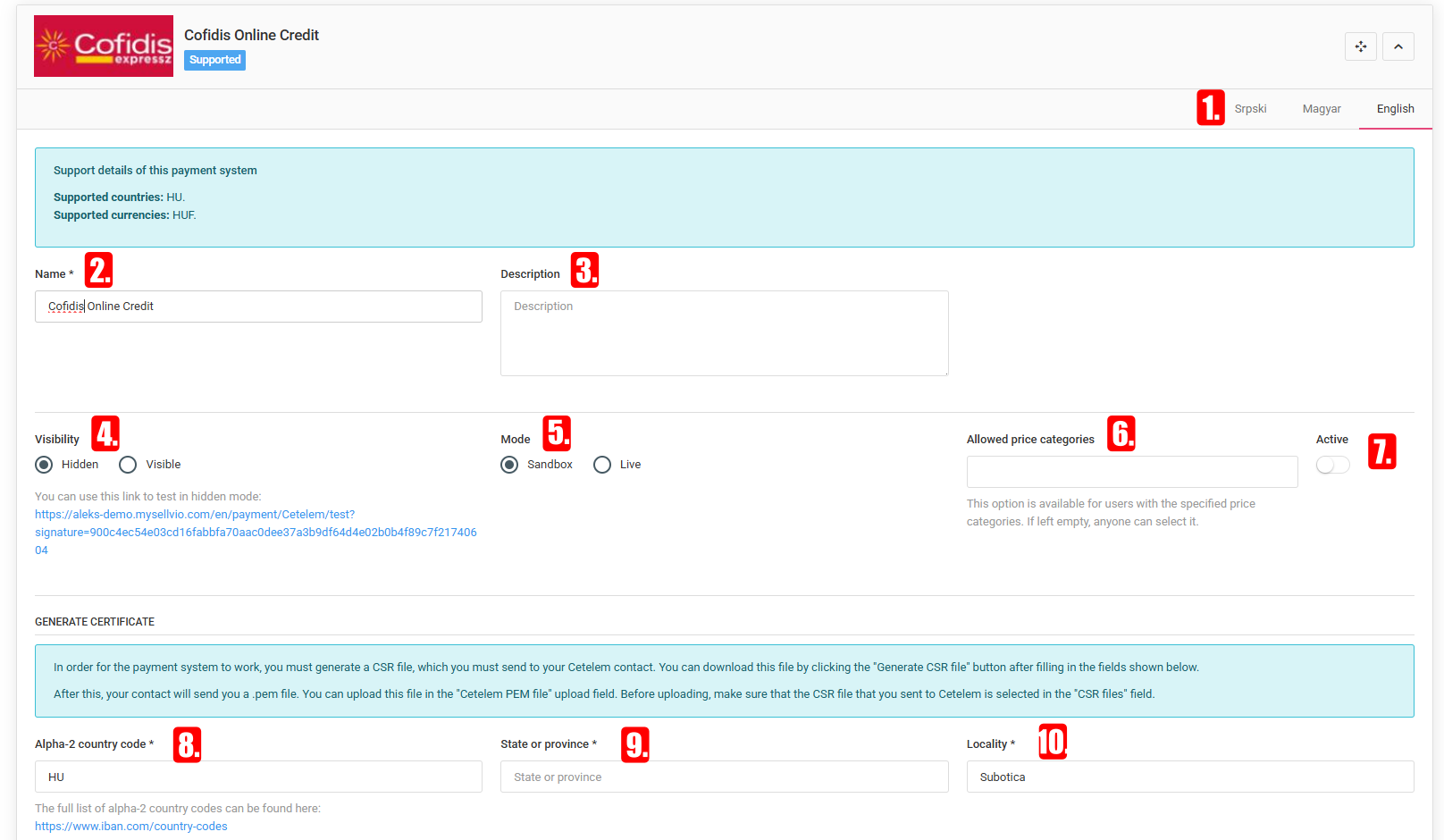Screen dimensions: 1444x840
Task: Enable the Active toggle switch
Action: pos(1332,465)
